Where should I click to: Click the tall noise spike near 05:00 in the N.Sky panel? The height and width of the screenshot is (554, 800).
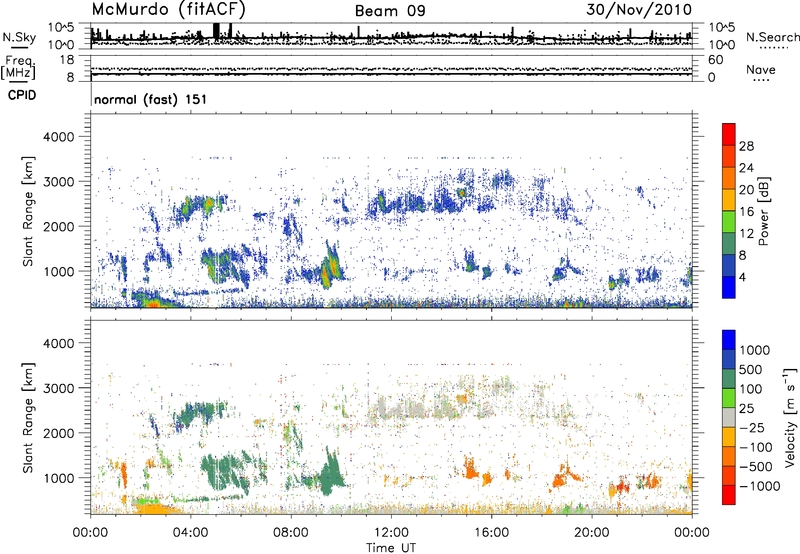point(216,31)
